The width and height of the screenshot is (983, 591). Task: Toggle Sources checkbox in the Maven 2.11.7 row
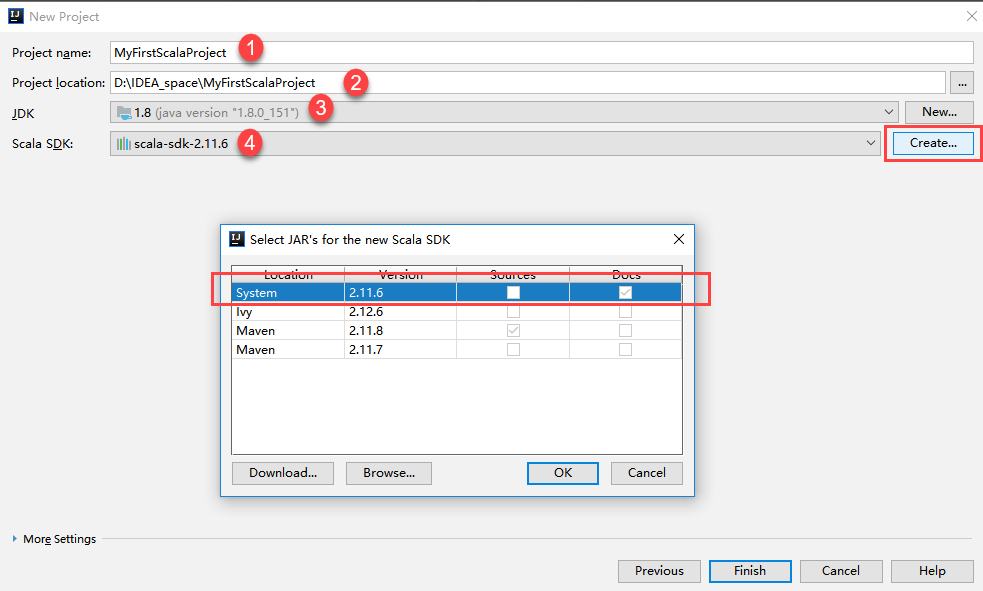(513, 349)
